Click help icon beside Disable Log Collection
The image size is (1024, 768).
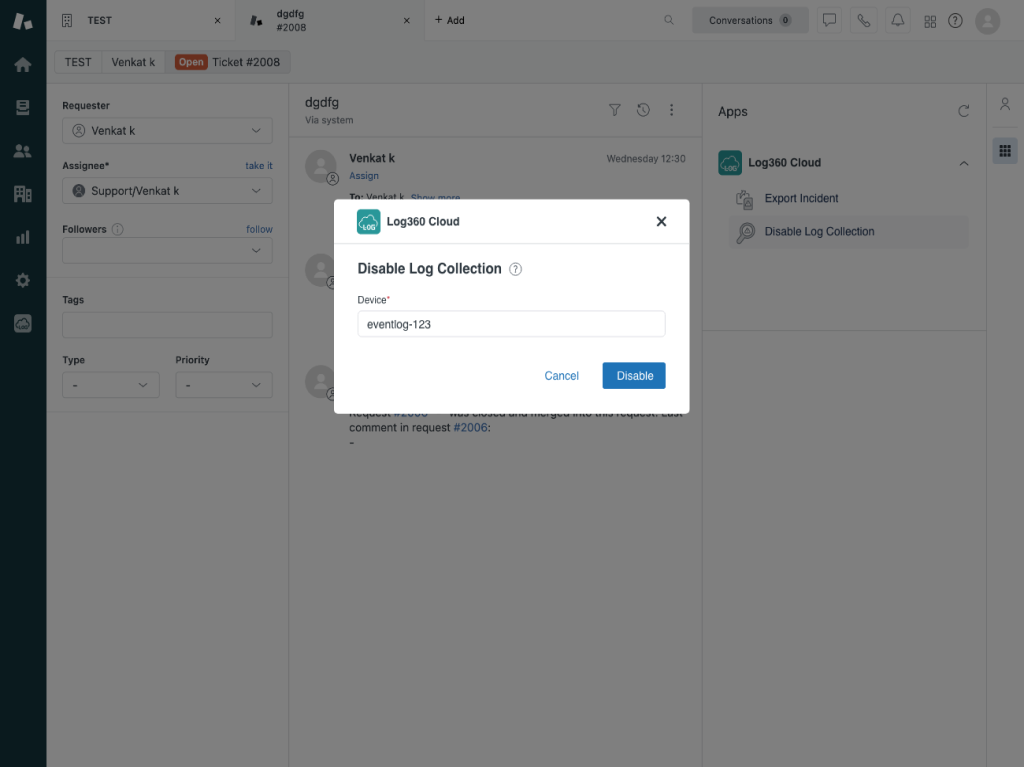click(515, 269)
